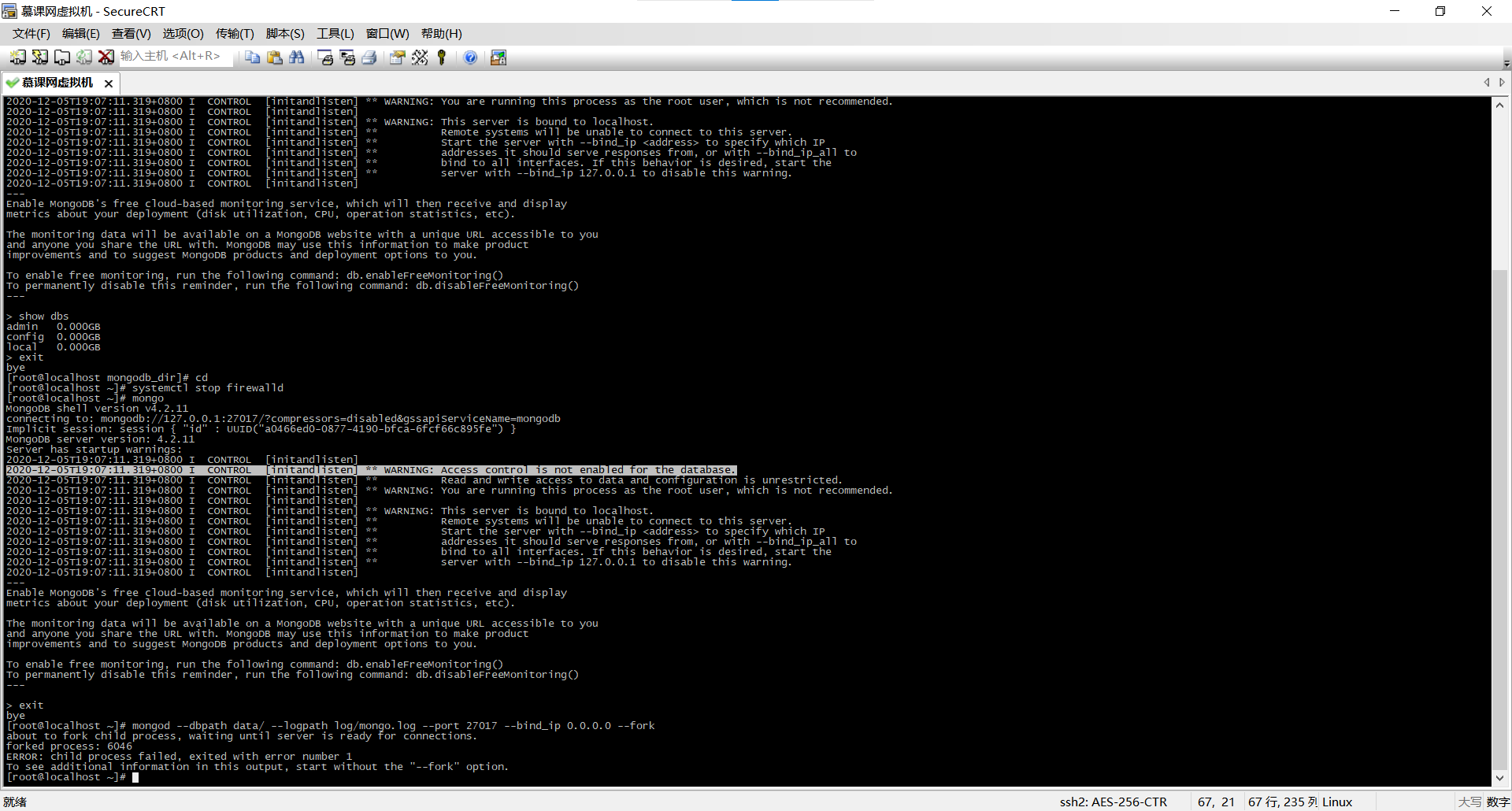Screen dimensions: 1512x811
Task: Open the 帮助(H) menu
Action: point(441,34)
